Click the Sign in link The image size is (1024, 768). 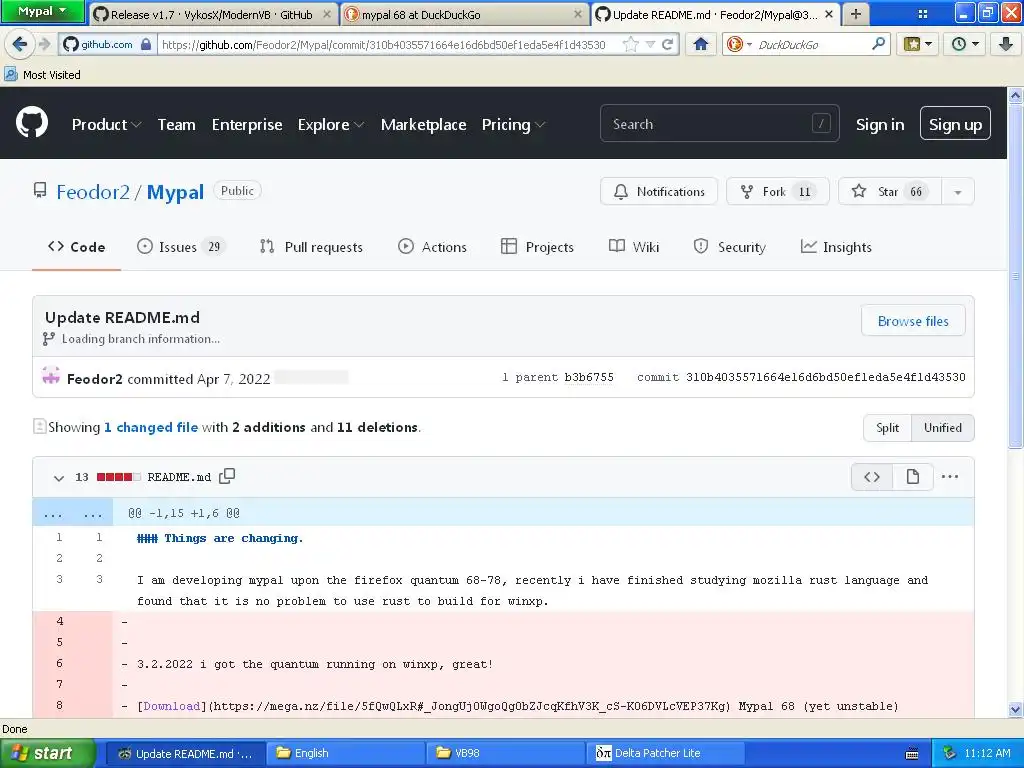(x=880, y=124)
